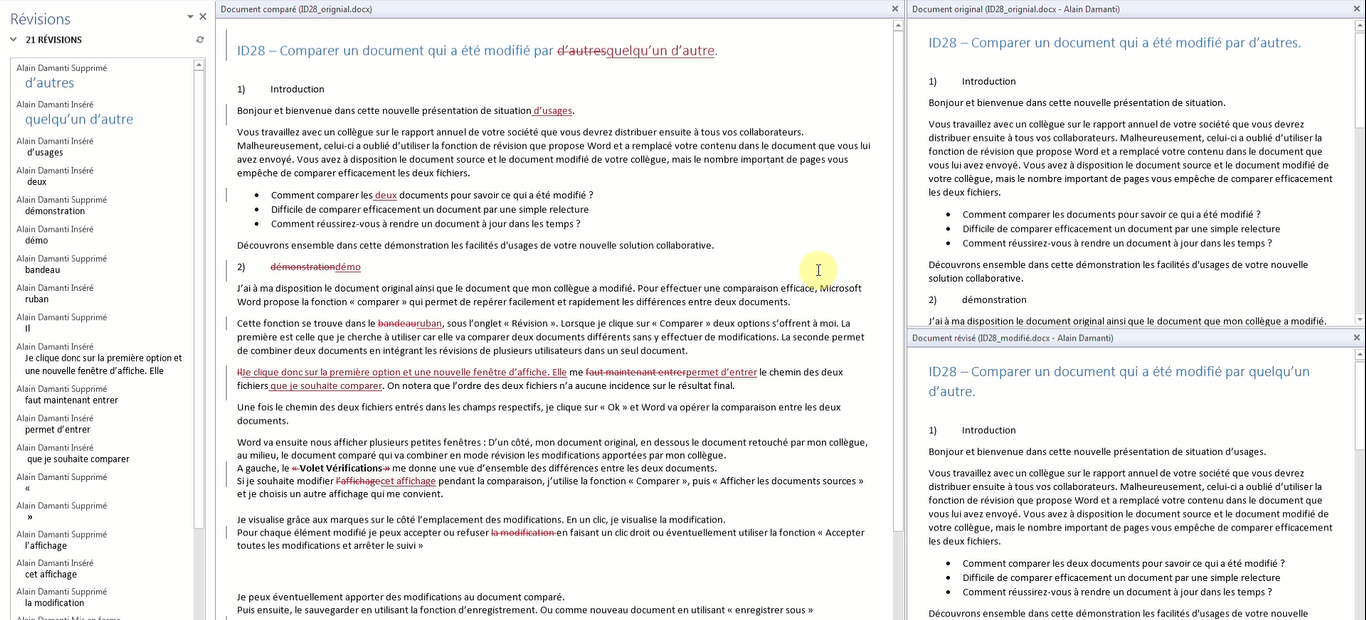1366x620 pixels.
Task: Select the inserted revision "cet affichage"
Action: [x=51, y=575]
